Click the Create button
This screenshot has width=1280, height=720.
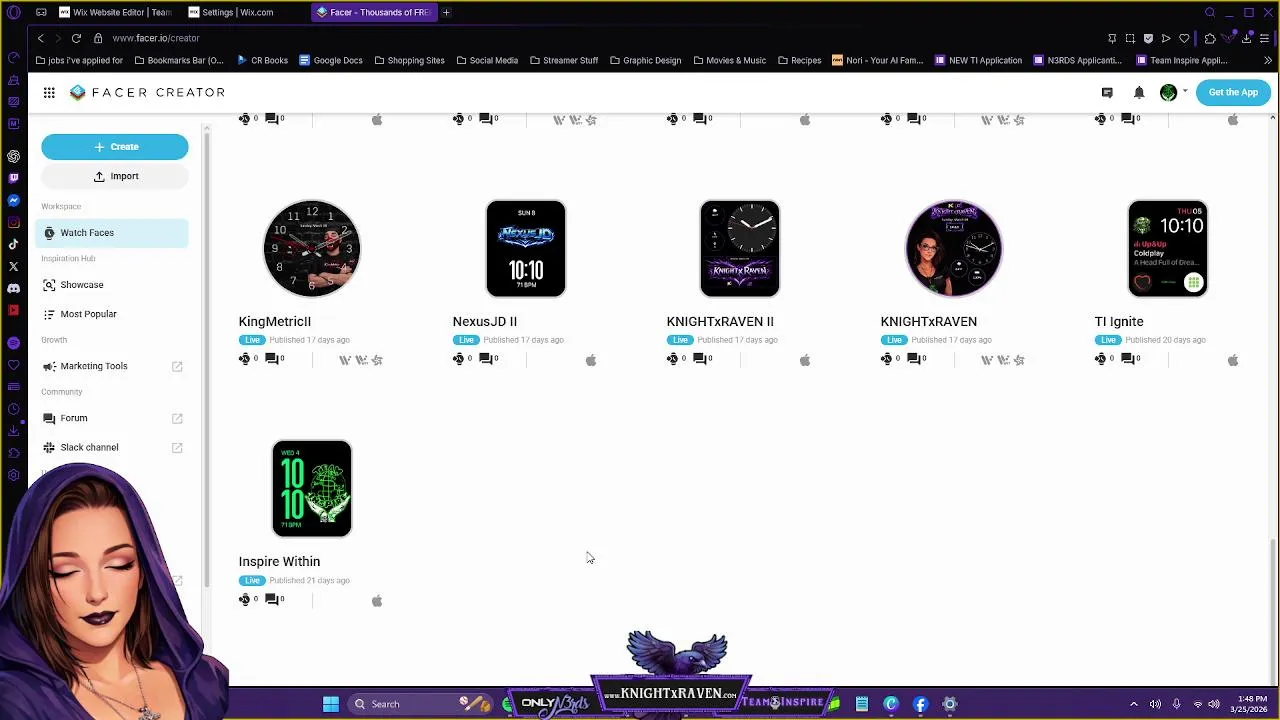[115, 147]
